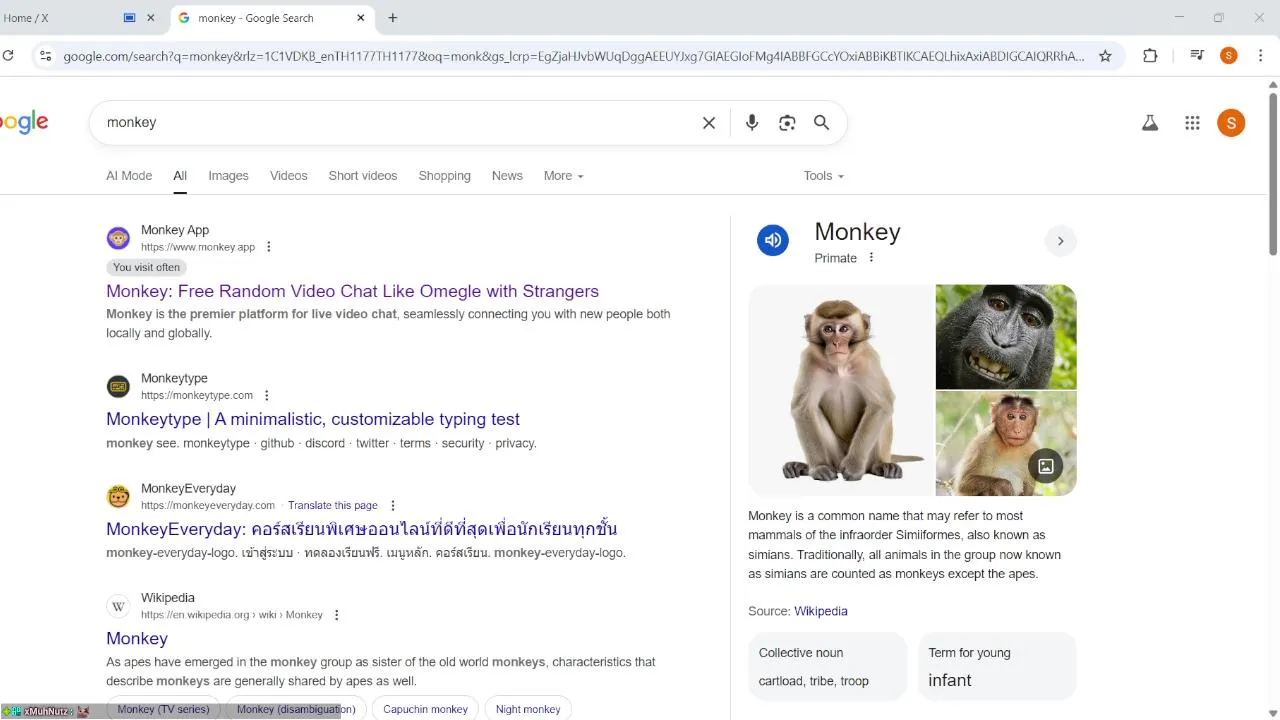Open Monkey: Free Random Video Chat link
This screenshot has width=1280, height=720.
click(x=352, y=291)
